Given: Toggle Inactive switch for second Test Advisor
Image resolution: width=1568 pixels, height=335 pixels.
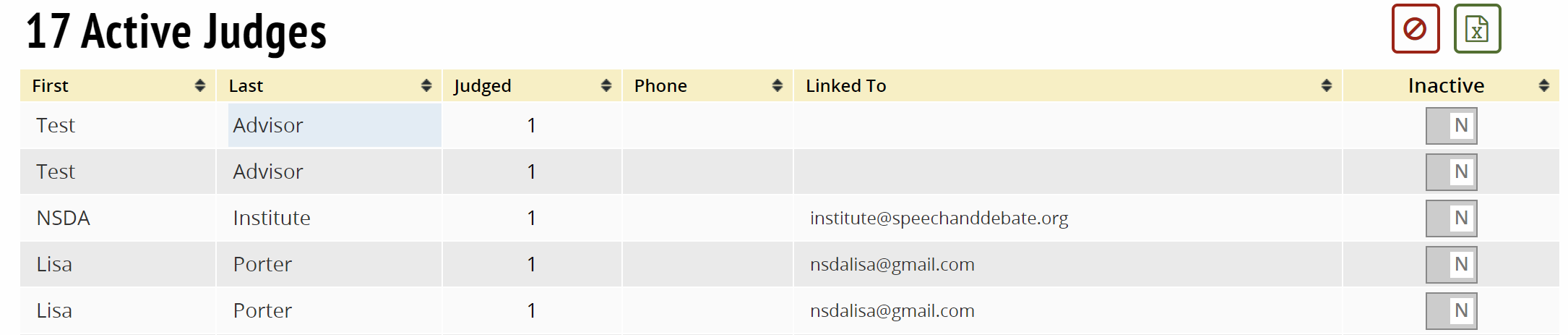Looking at the screenshot, I should click(x=1451, y=172).
